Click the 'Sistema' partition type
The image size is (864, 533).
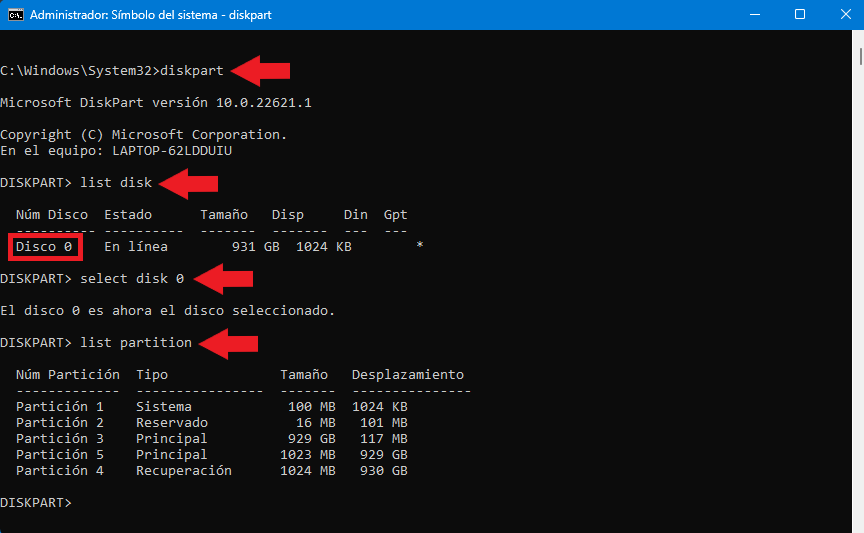164,406
